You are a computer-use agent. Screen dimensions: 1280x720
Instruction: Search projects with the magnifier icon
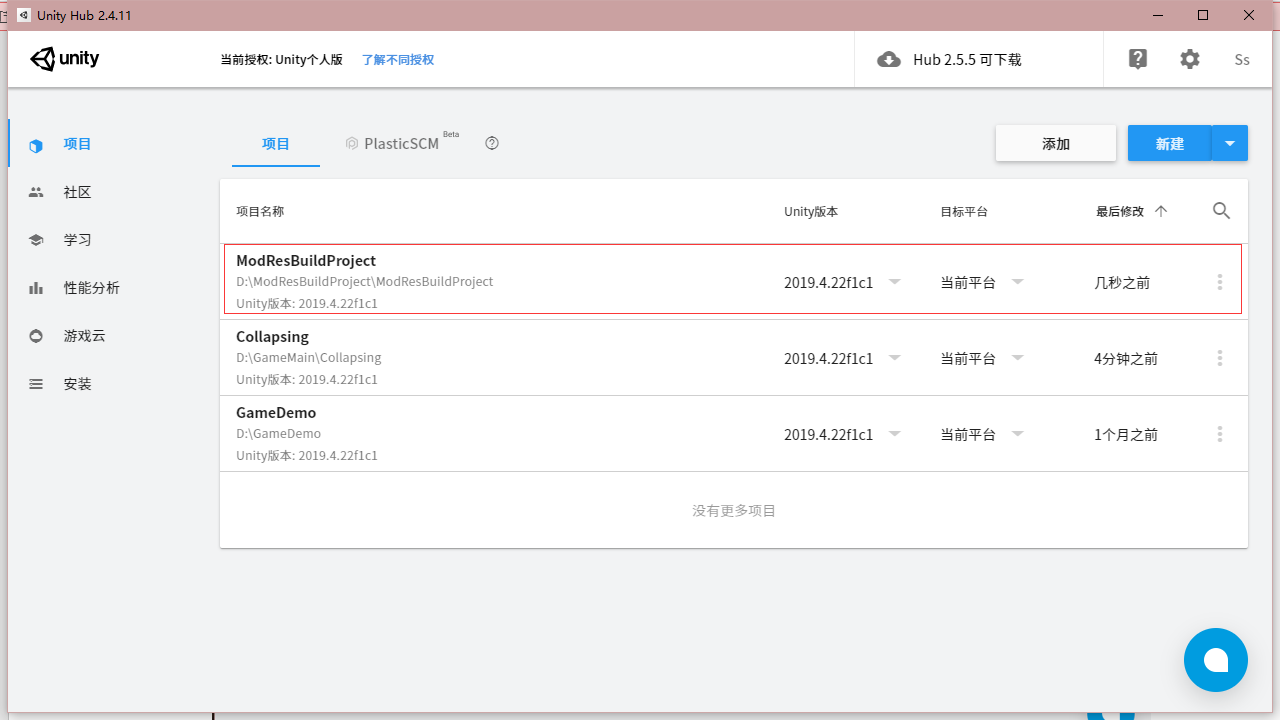[x=1221, y=211]
